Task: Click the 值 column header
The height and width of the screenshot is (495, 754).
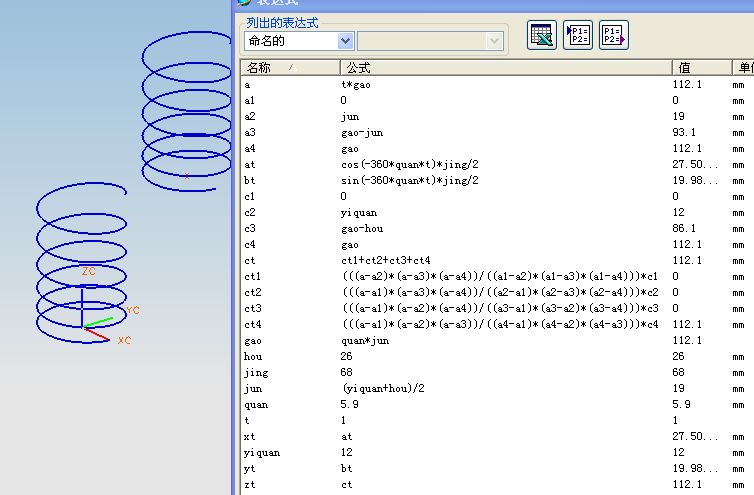Action: [x=702, y=68]
